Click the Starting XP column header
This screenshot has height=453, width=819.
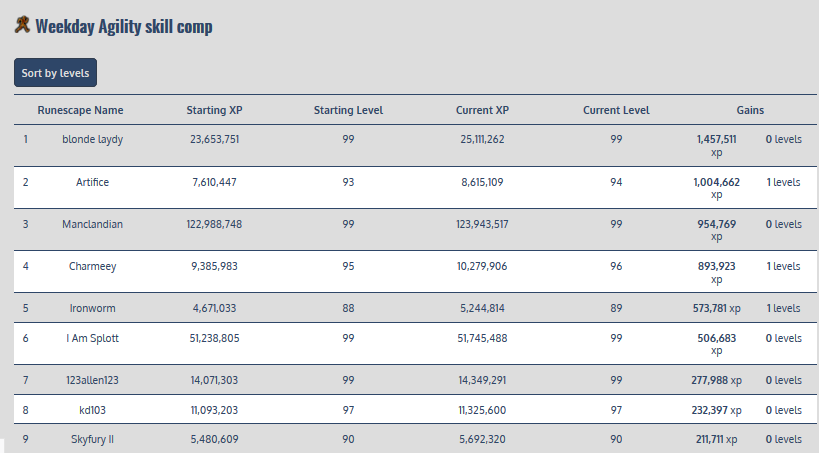tap(214, 110)
